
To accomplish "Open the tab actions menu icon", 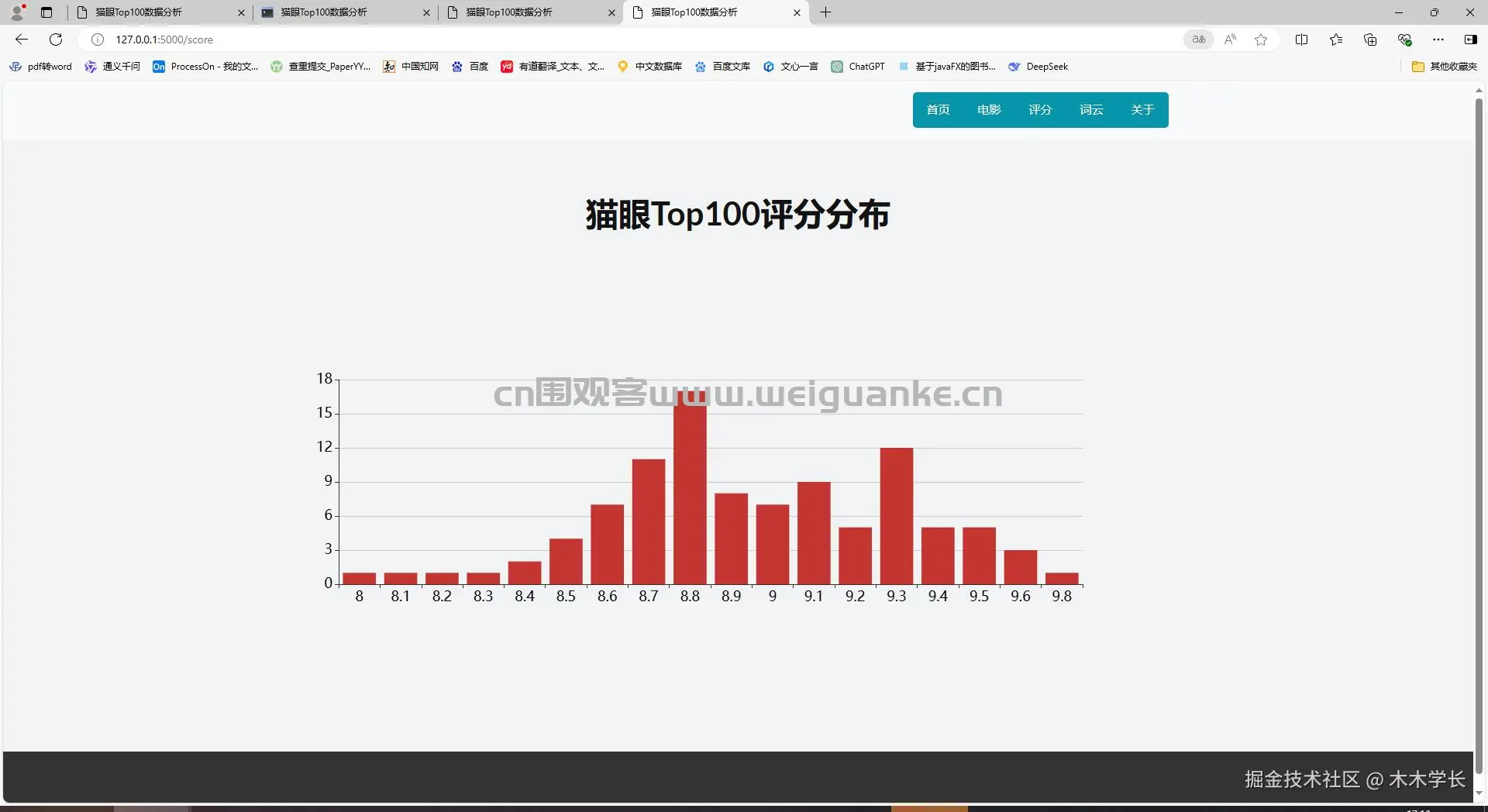I will tap(46, 12).
